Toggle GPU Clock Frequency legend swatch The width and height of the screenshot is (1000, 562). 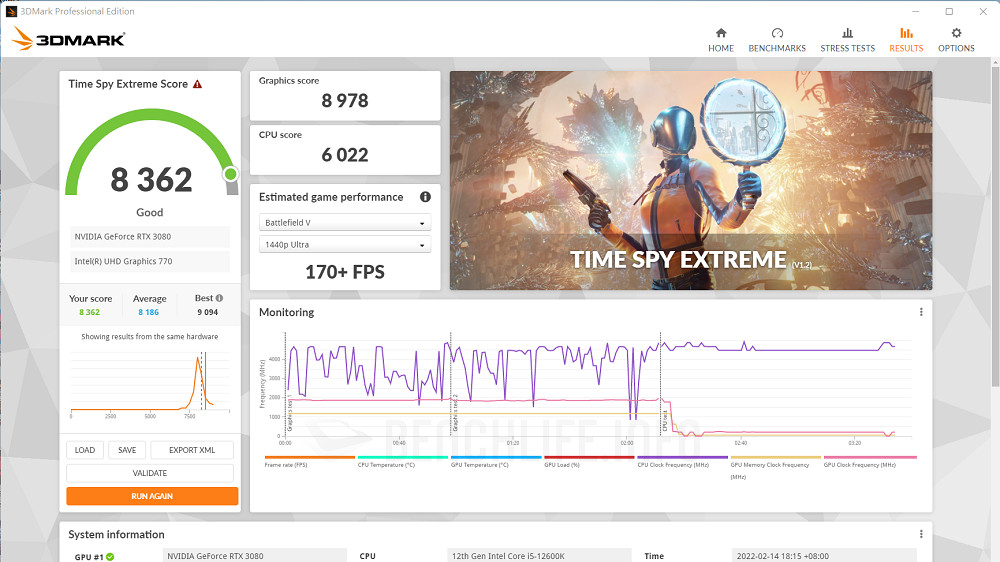[x=870, y=457]
